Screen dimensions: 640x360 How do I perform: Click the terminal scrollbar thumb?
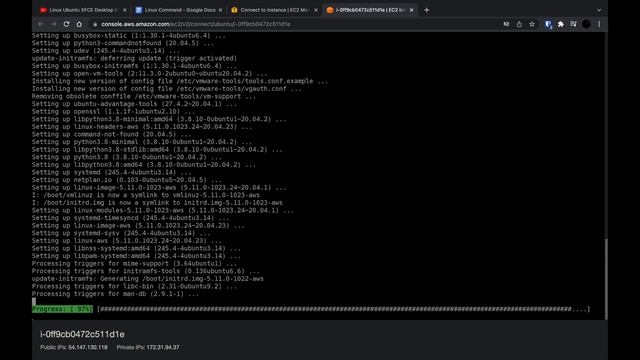pyautogui.click(x=606, y=279)
